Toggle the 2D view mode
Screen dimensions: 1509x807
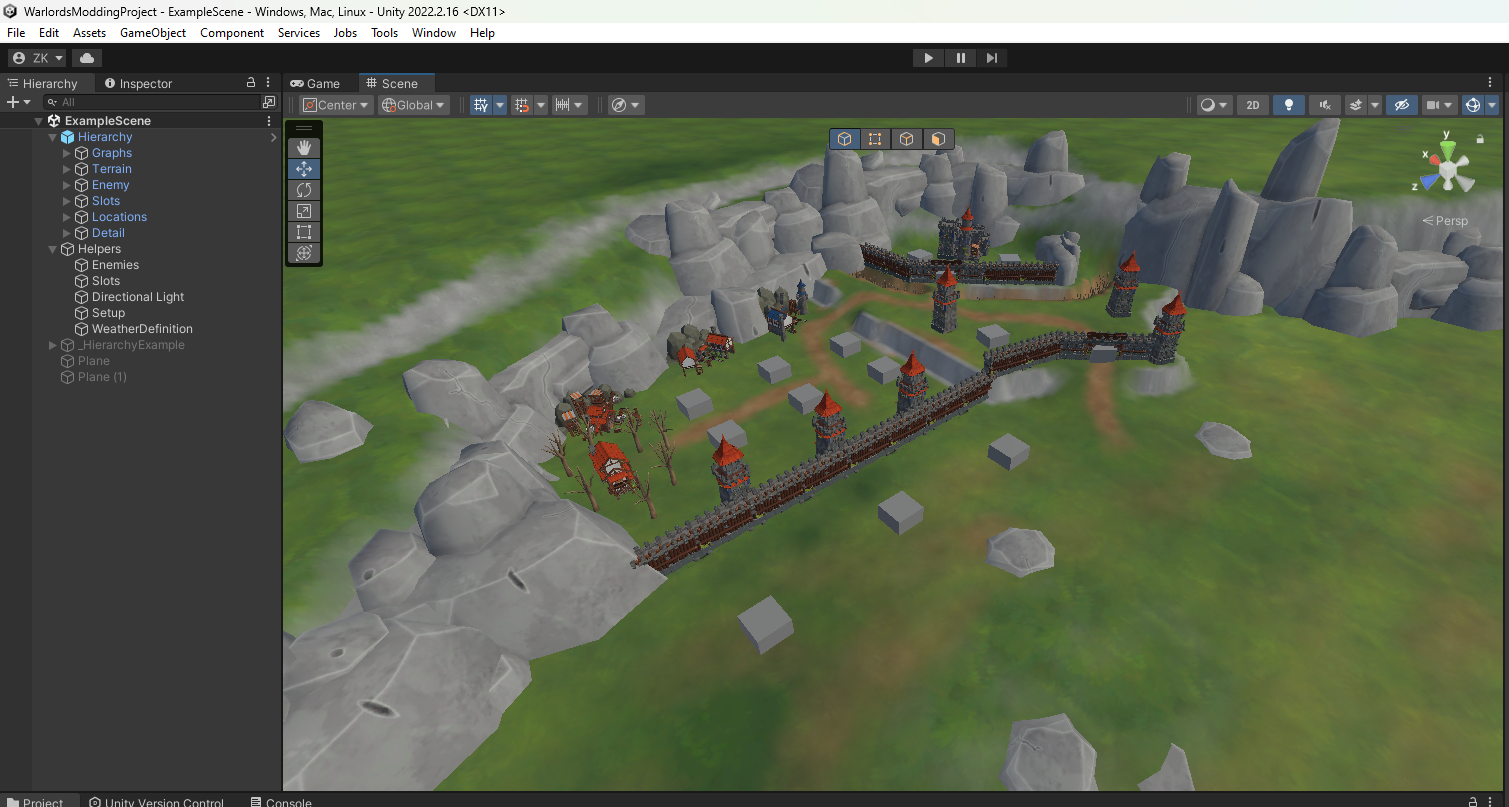(1252, 105)
